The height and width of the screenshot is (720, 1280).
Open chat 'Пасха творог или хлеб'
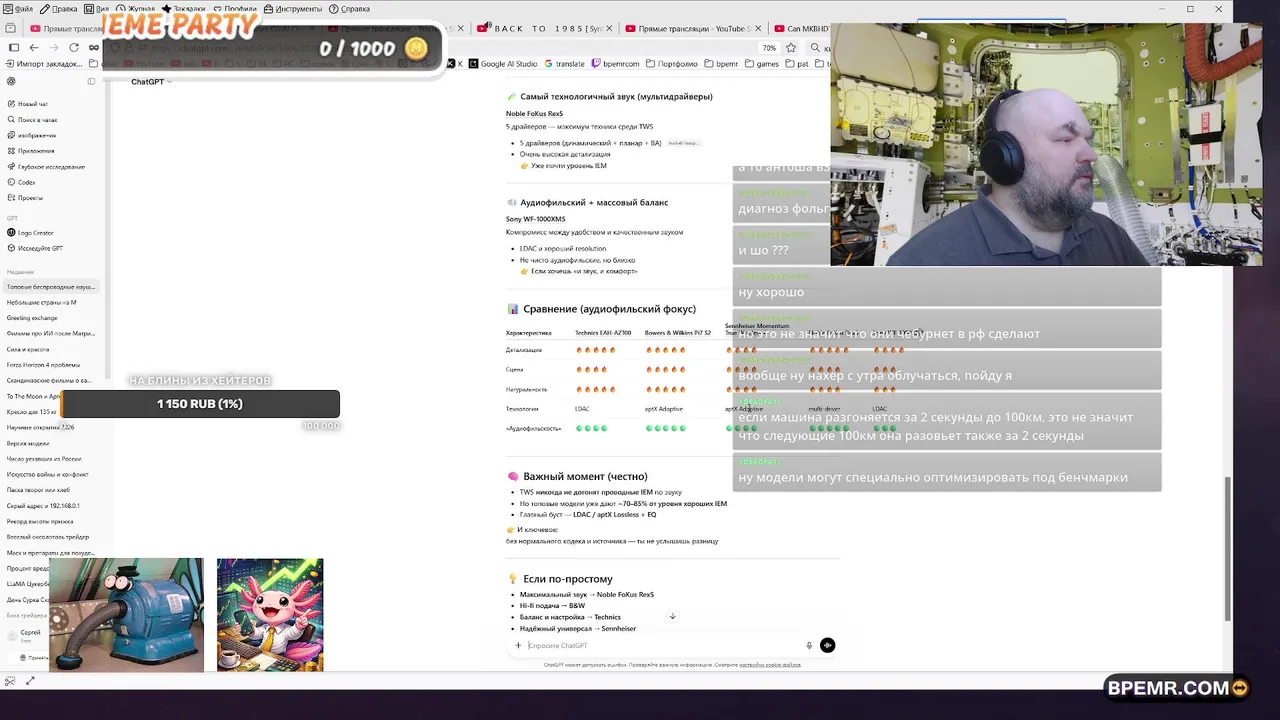pyautogui.click(x=38, y=490)
